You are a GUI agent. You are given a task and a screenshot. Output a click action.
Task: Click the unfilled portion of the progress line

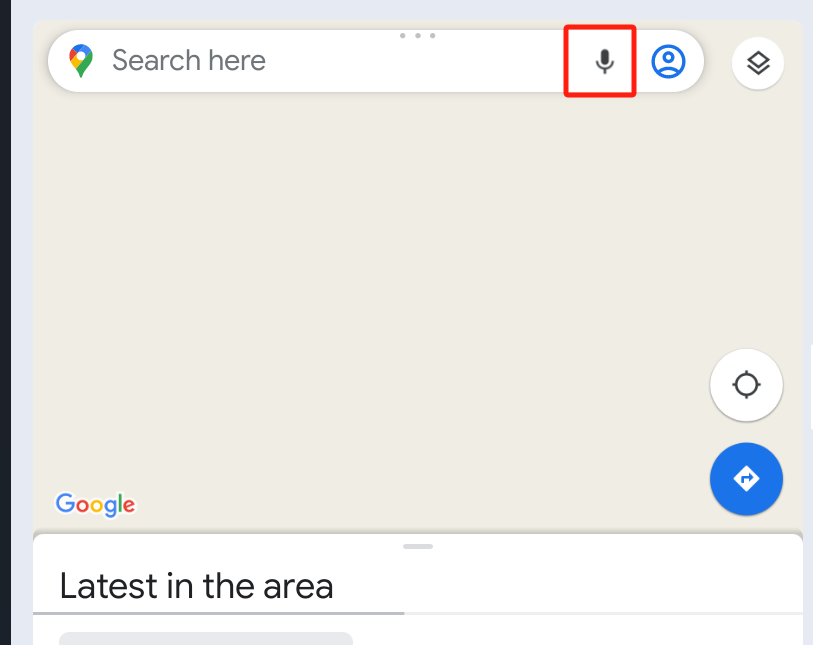603,613
